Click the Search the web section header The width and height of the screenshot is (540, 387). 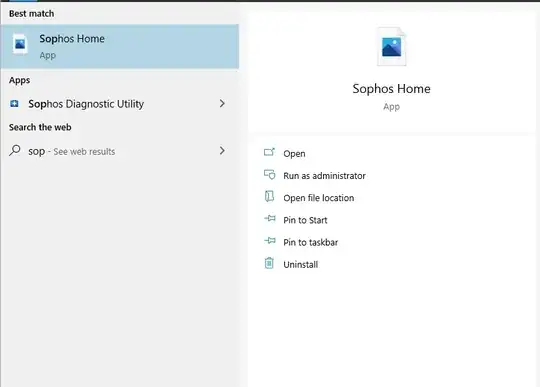(40, 127)
